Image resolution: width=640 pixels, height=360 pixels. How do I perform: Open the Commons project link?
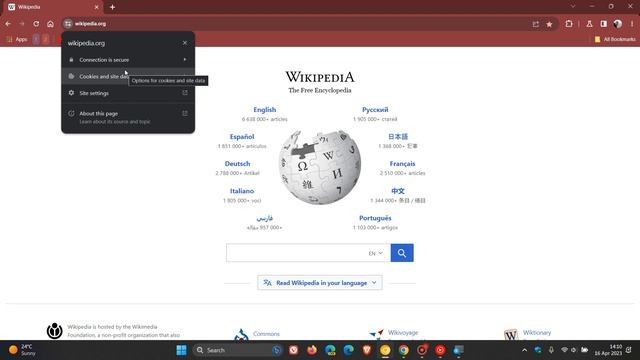tap(266, 334)
